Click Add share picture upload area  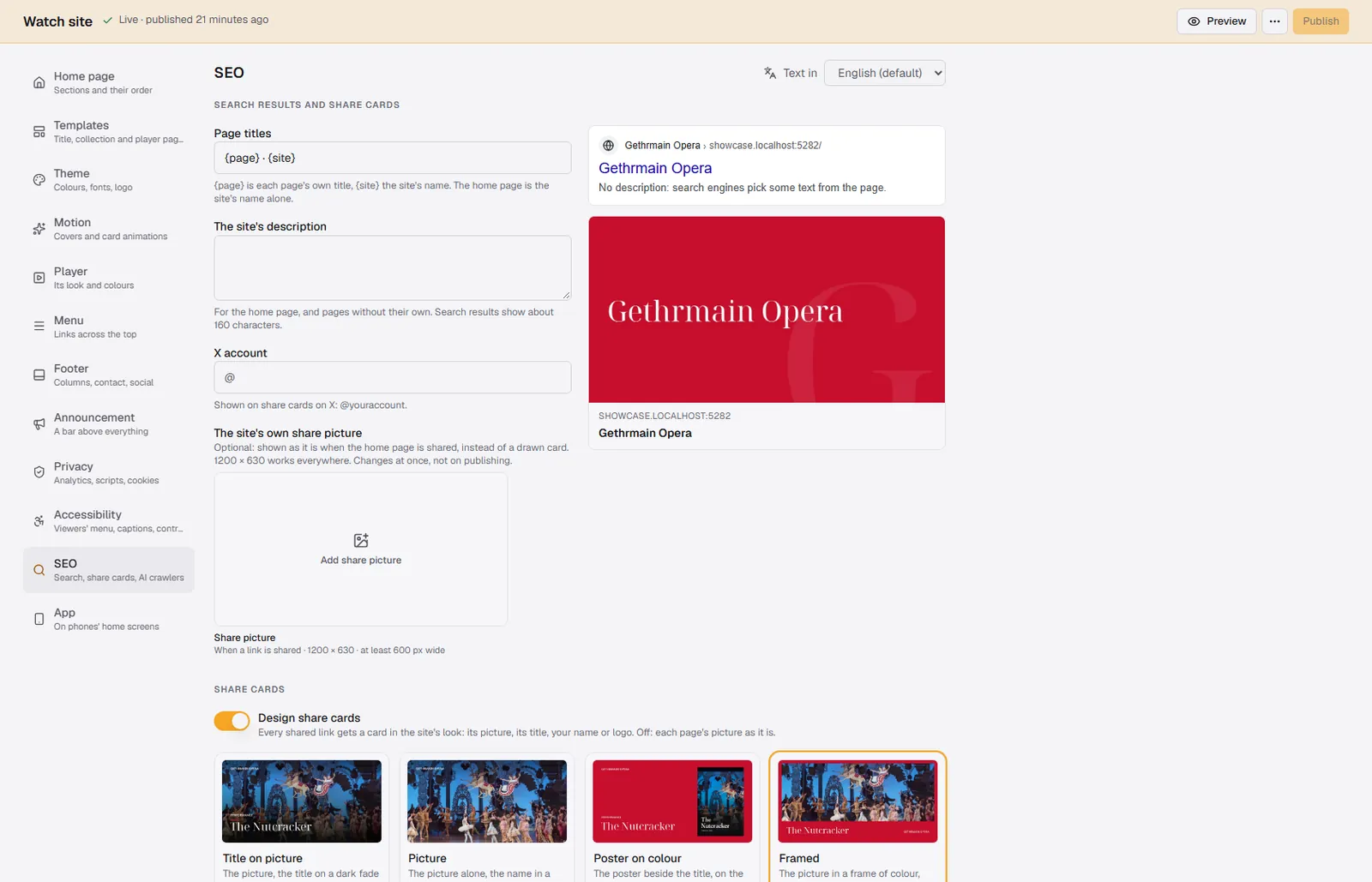361,549
